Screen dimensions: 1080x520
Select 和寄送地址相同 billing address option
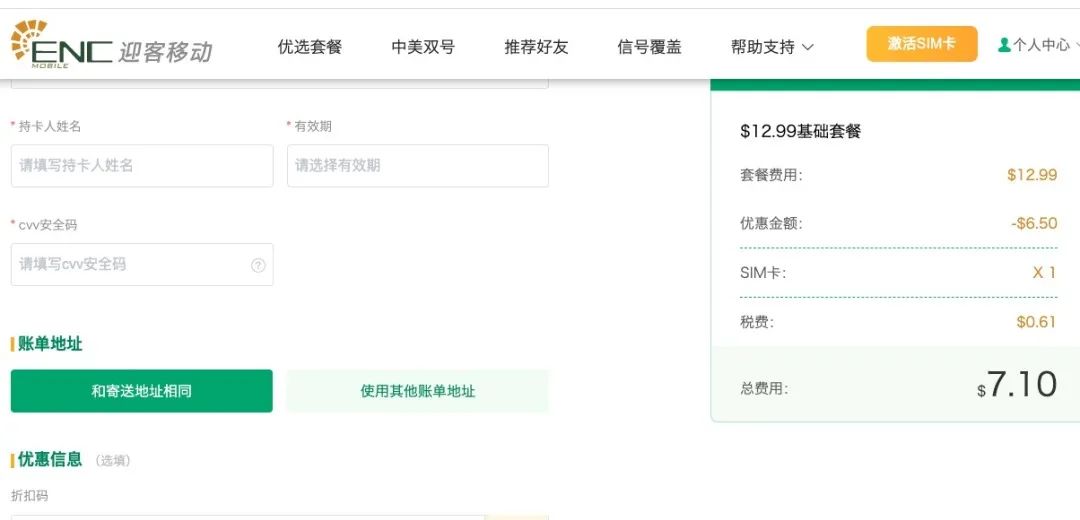click(x=141, y=391)
